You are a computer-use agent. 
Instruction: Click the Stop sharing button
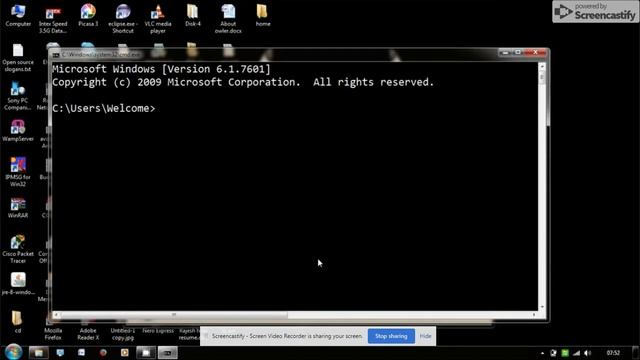click(391, 336)
